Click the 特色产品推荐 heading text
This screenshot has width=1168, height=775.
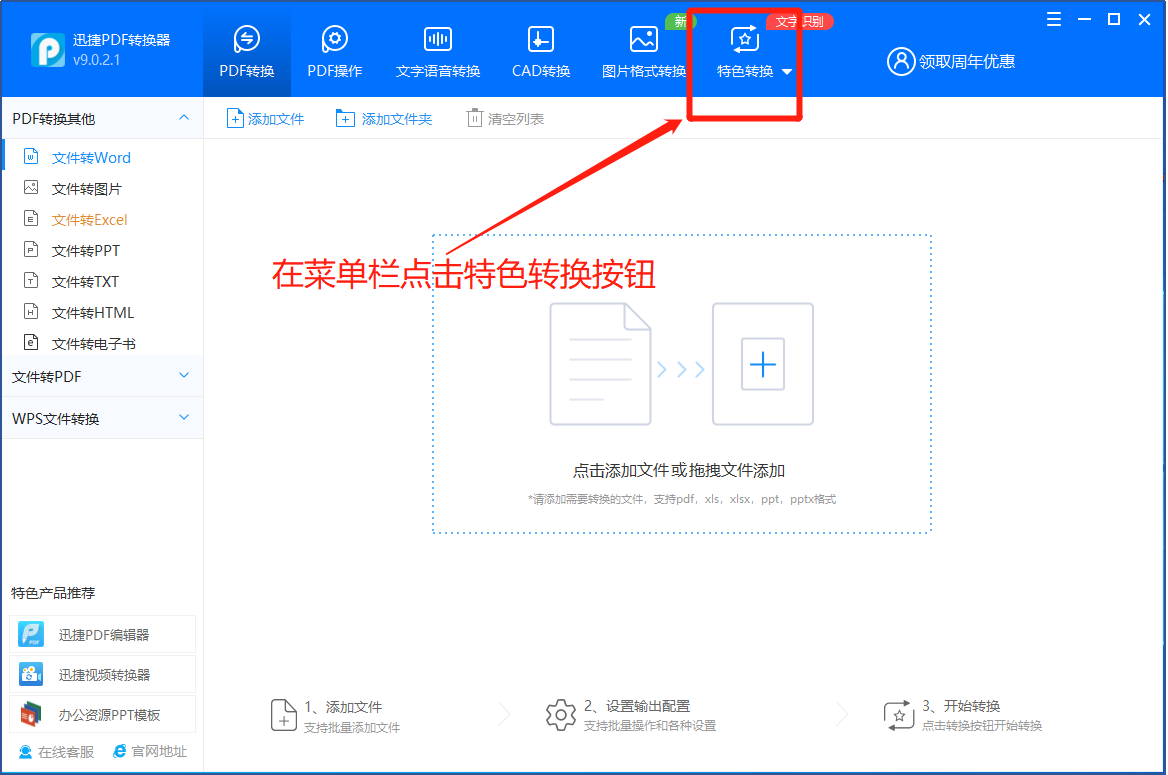(x=54, y=593)
